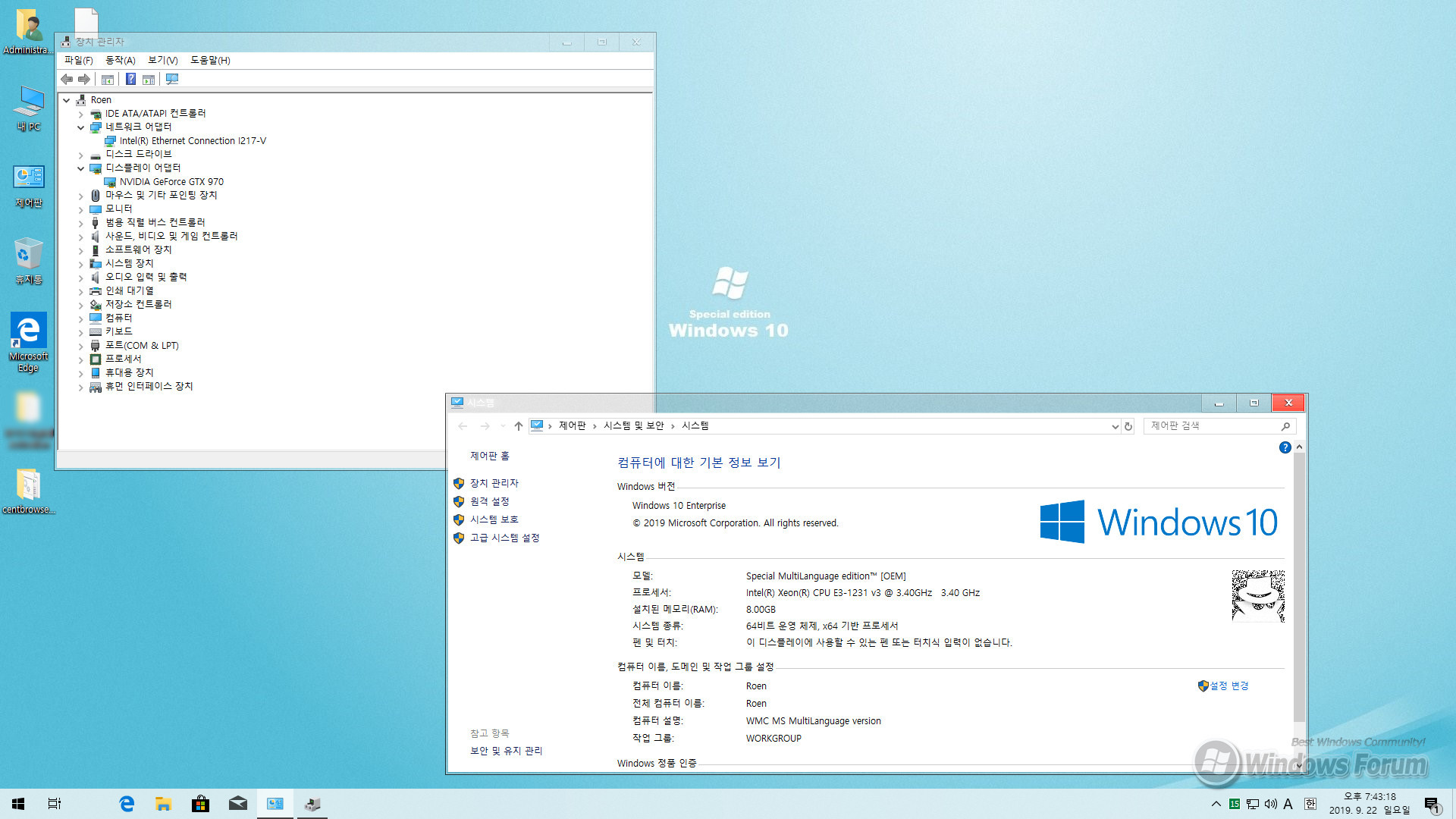Open the 보기(V) menu in Device Manager
Viewport: 1456px width, 819px height.
[x=162, y=60]
